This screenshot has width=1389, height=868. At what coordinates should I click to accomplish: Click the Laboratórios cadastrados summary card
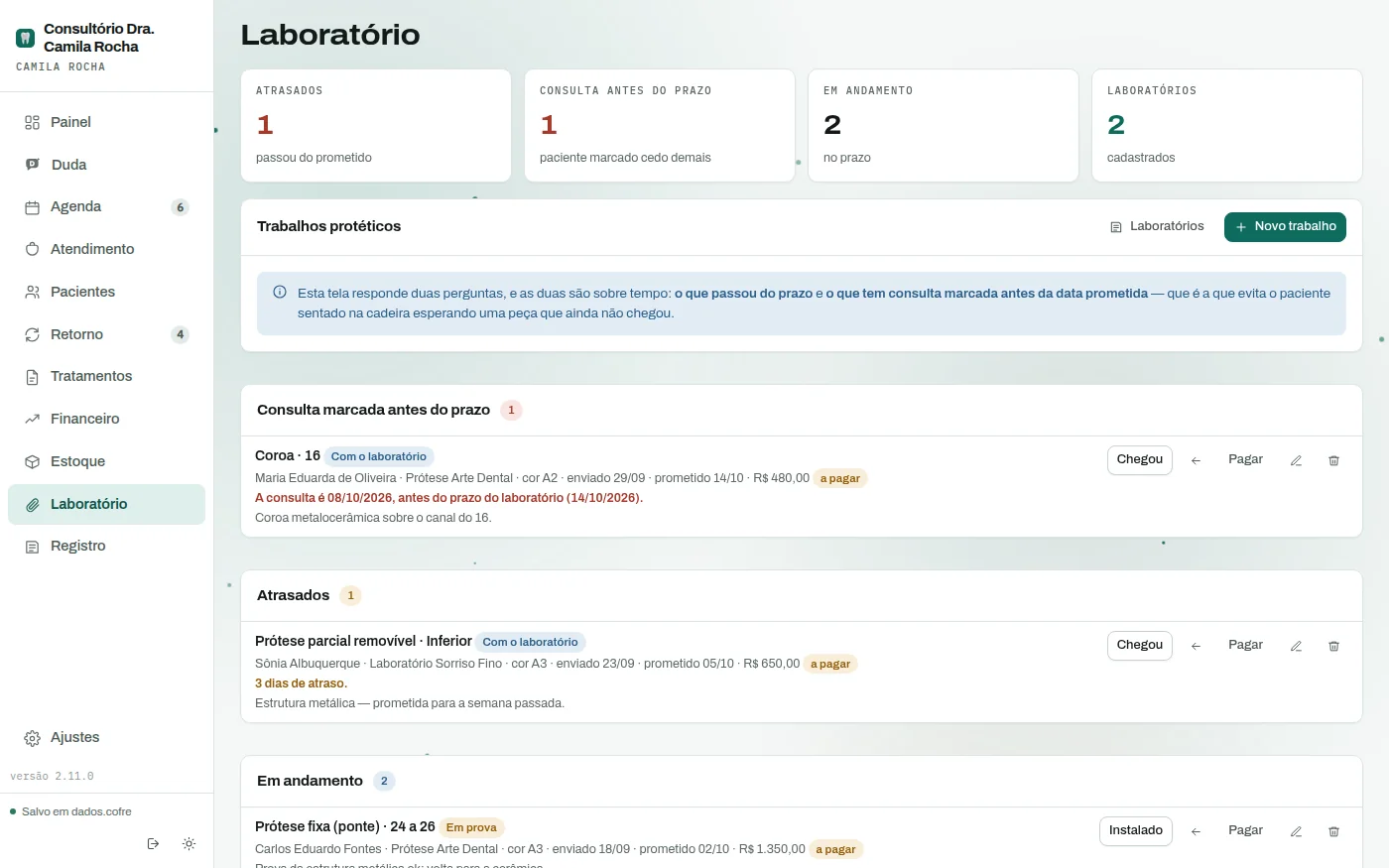[x=1227, y=125]
